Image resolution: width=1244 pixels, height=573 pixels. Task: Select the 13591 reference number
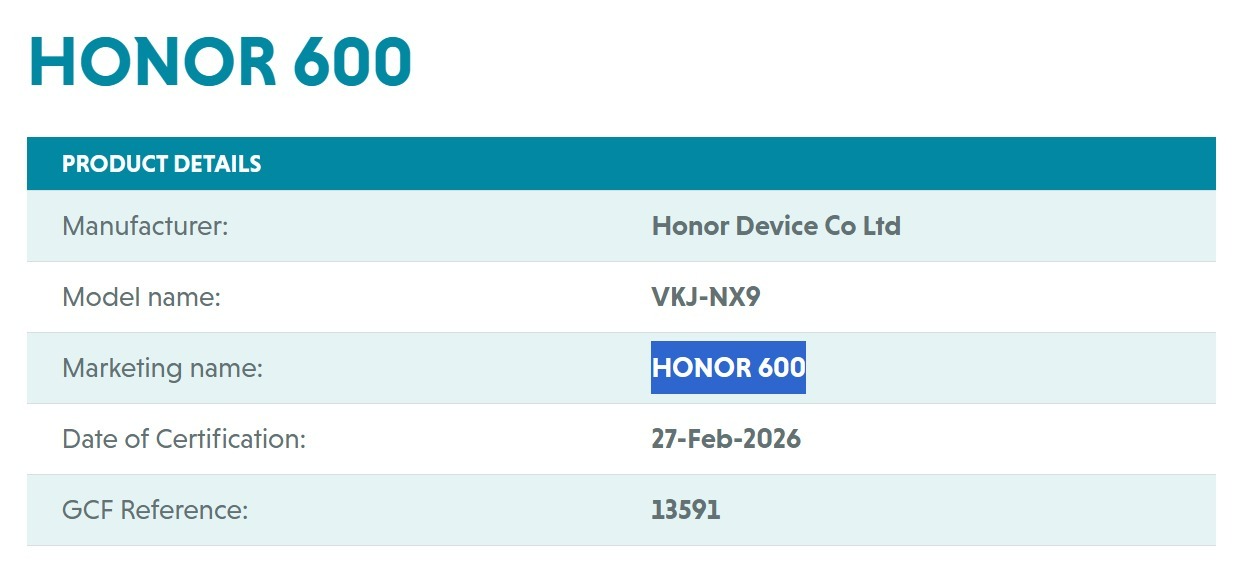(x=686, y=510)
